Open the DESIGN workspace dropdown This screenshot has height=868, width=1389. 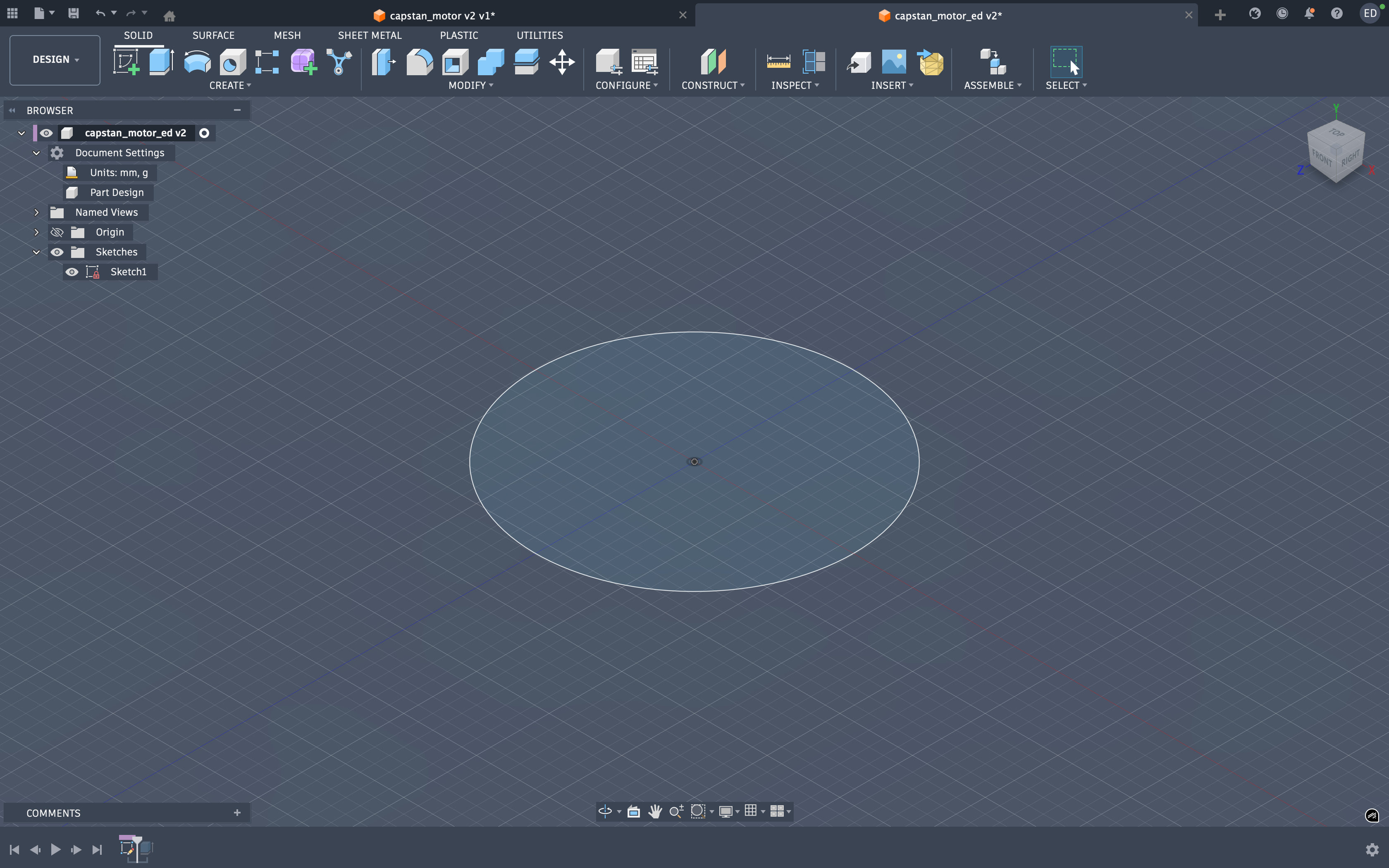[x=55, y=60]
